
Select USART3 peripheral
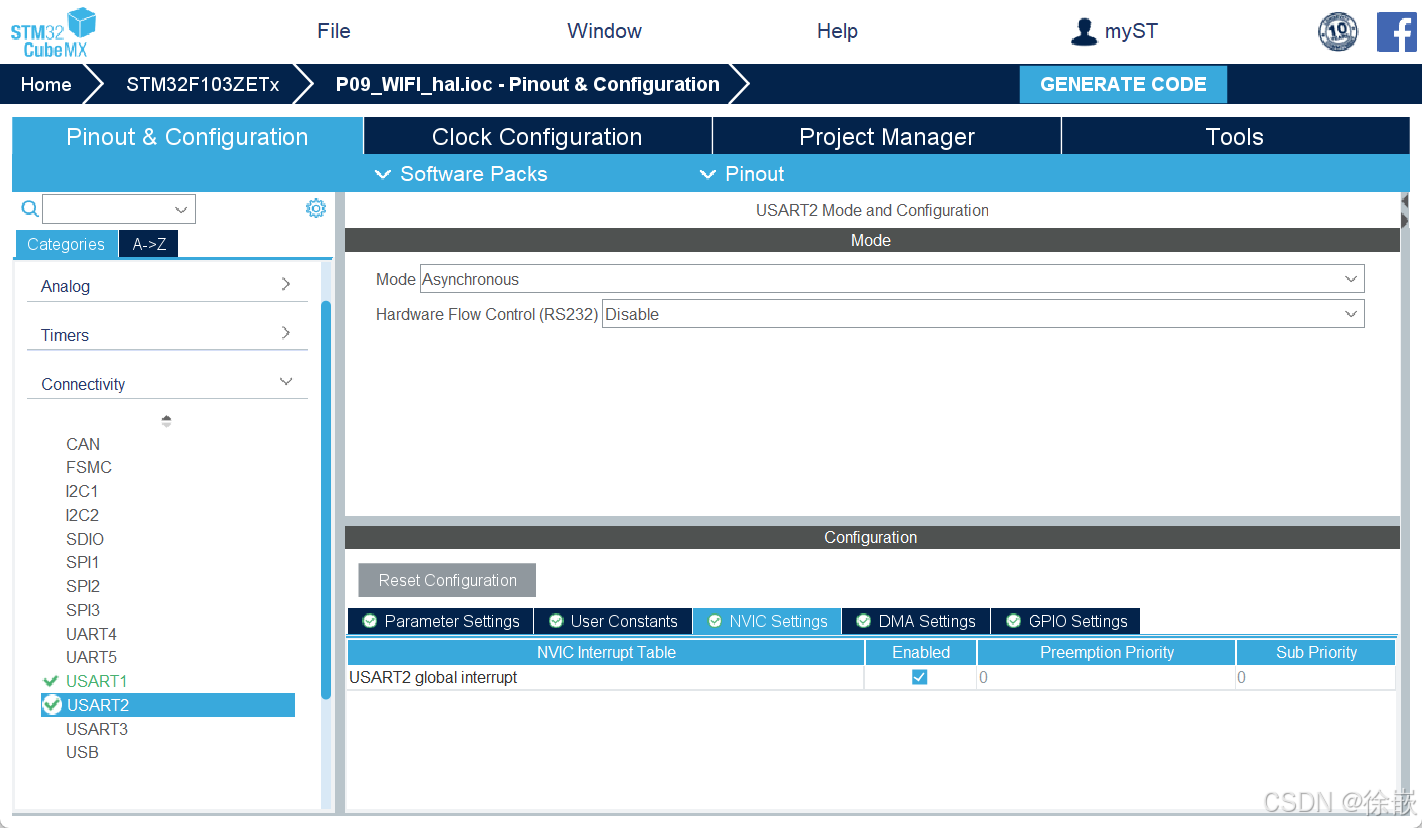coord(97,729)
